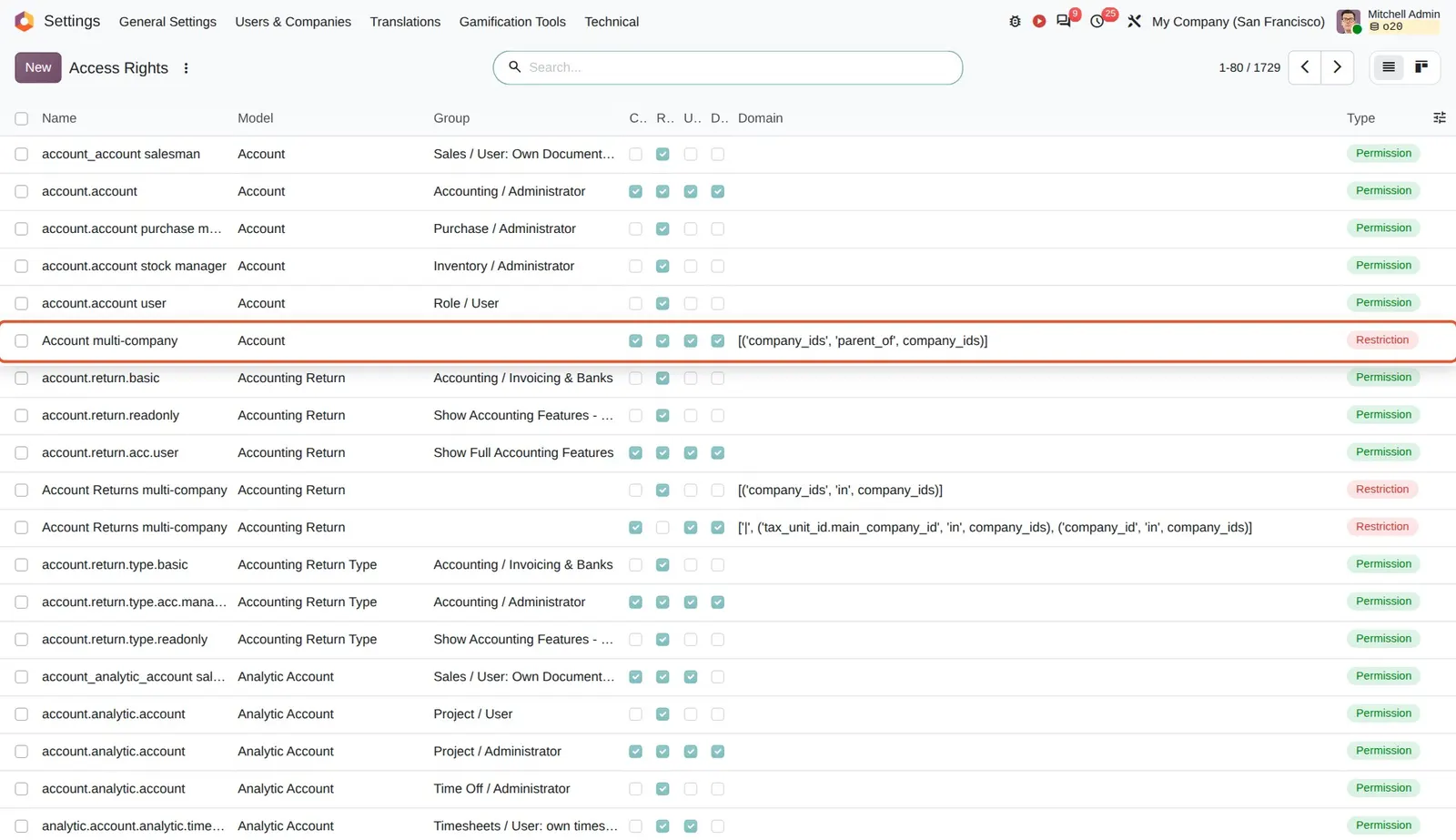
Task: Click the domain "[('company_ids', 'in', company_ids)]"
Action: pyautogui.click(x=840, y=491)
